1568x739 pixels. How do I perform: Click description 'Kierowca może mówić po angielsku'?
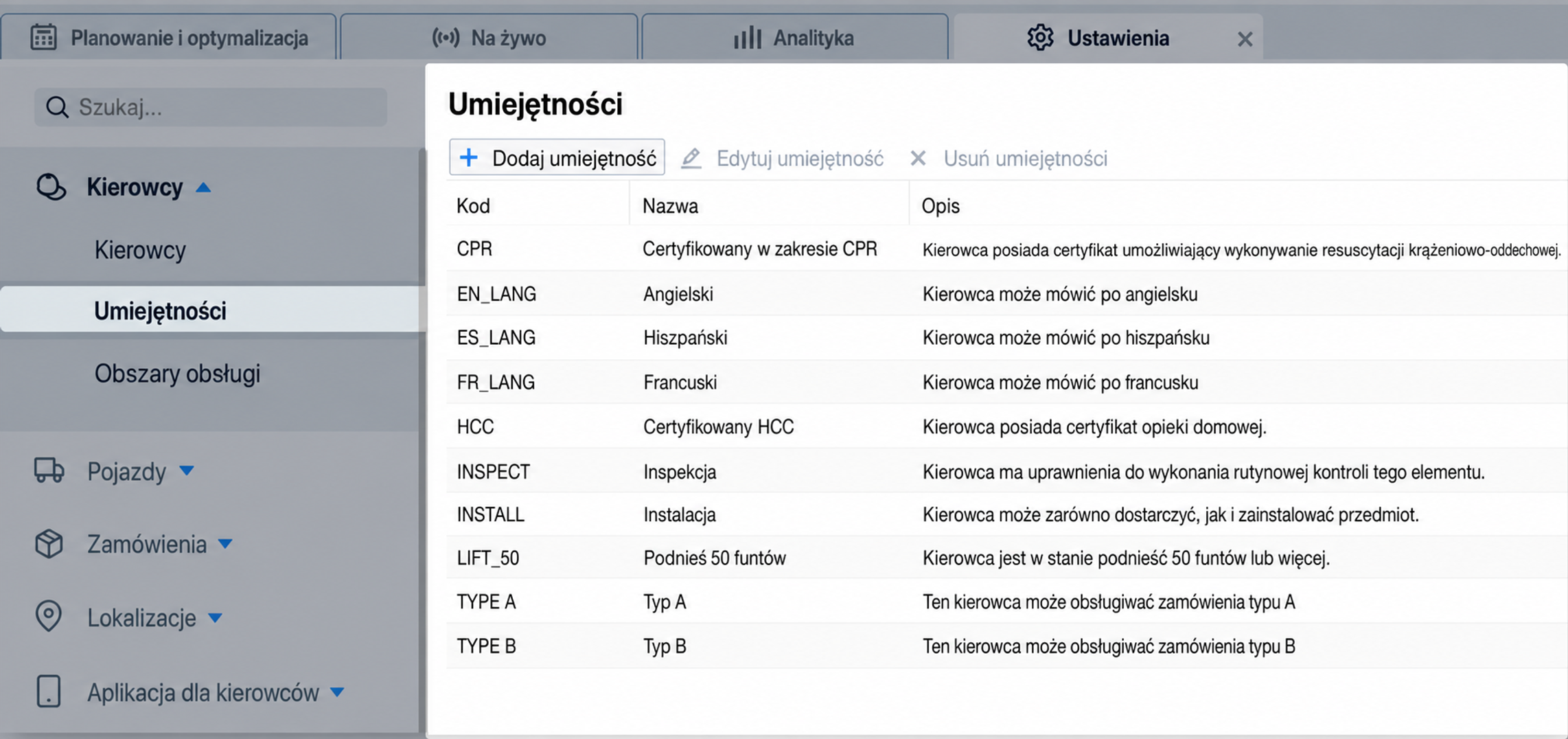click(x=1059, y=294)
